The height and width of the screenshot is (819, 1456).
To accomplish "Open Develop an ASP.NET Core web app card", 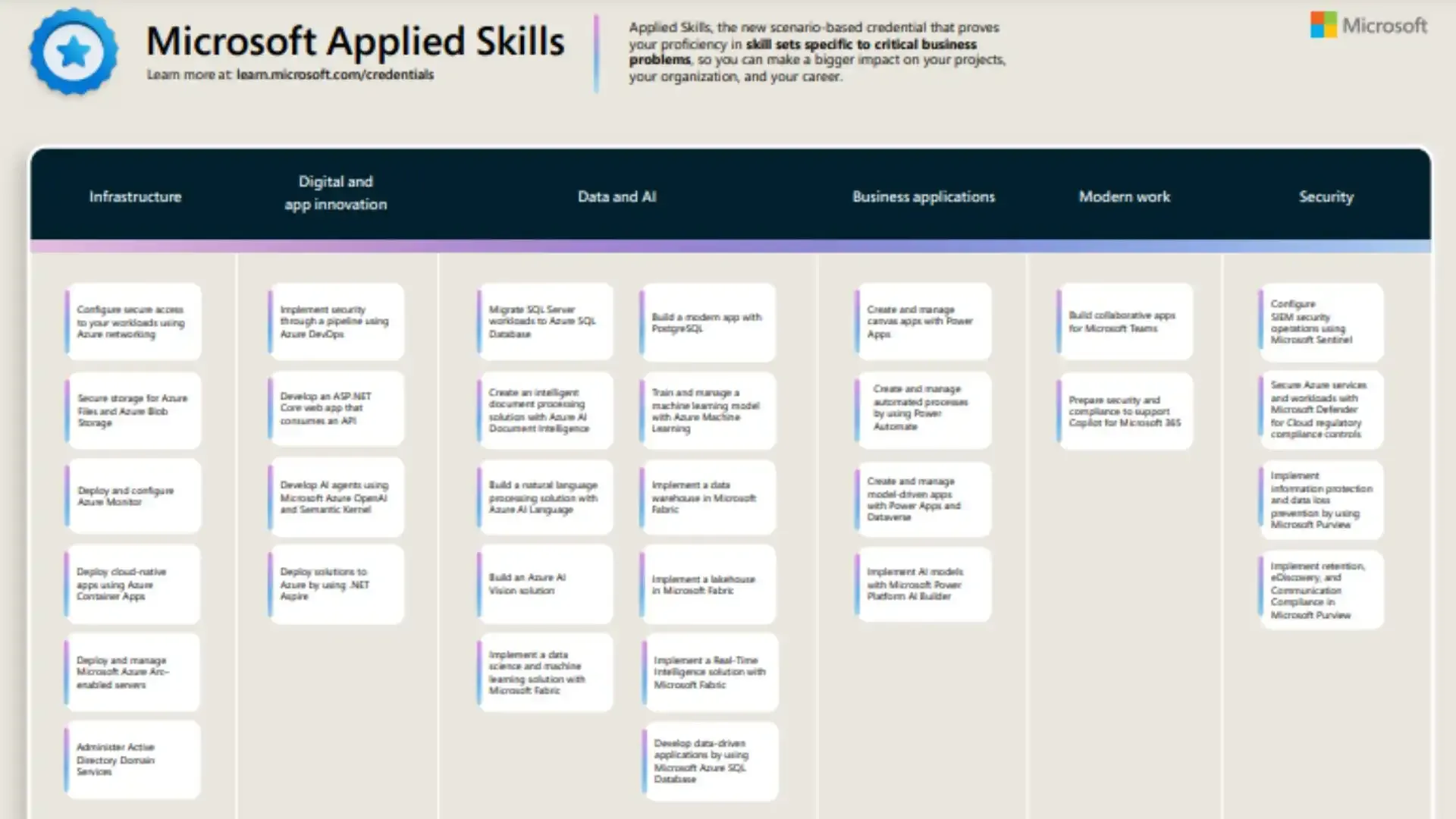I will (x=336, y=408).
